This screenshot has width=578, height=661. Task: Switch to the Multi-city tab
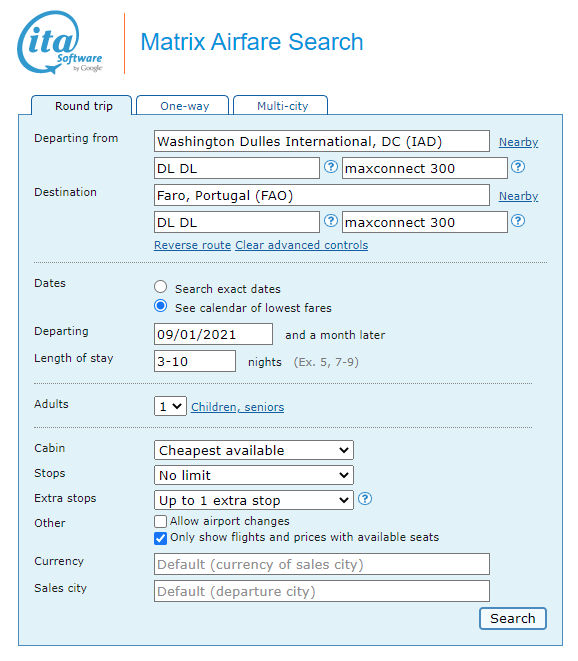281,105
